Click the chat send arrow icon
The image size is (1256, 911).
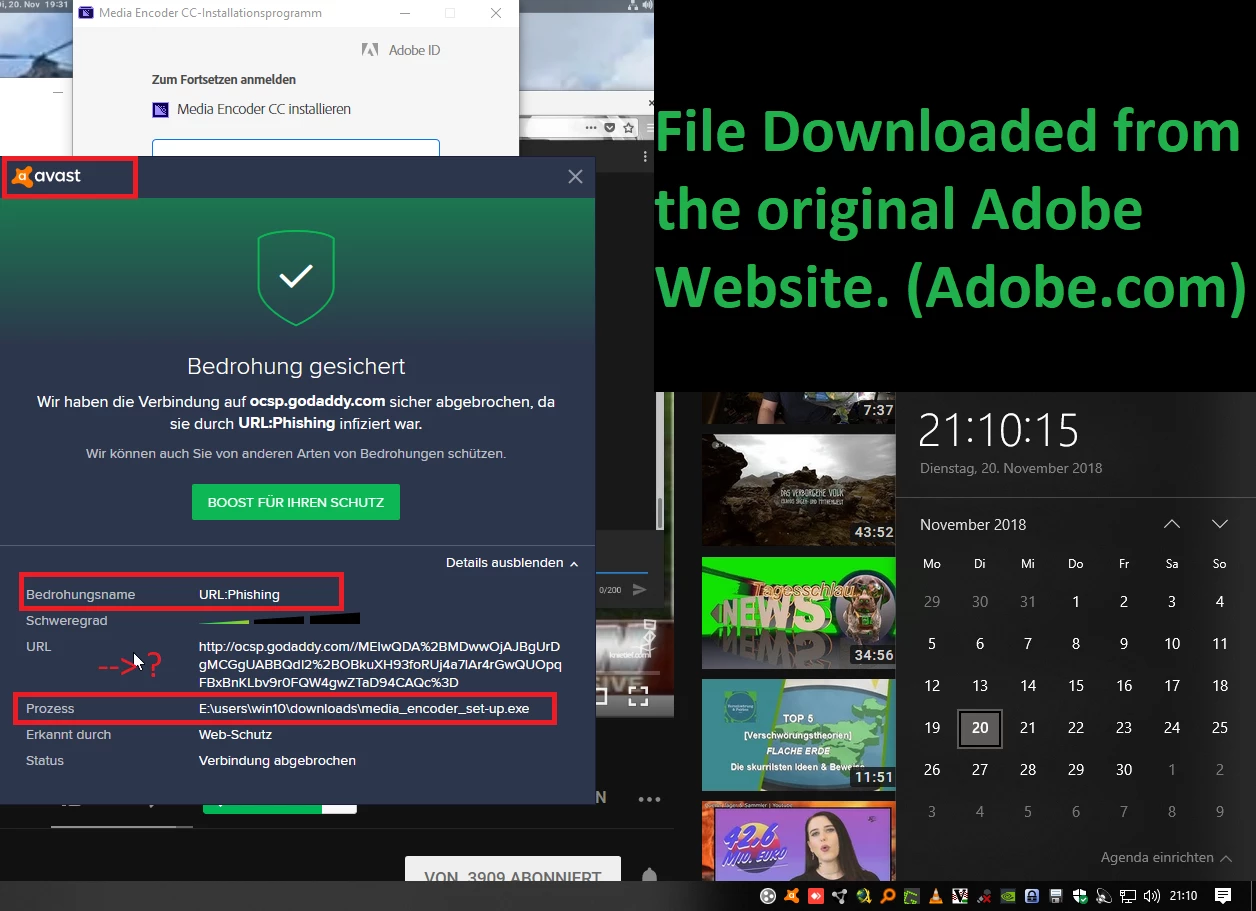pyautogui.click(x=640, y=590)
